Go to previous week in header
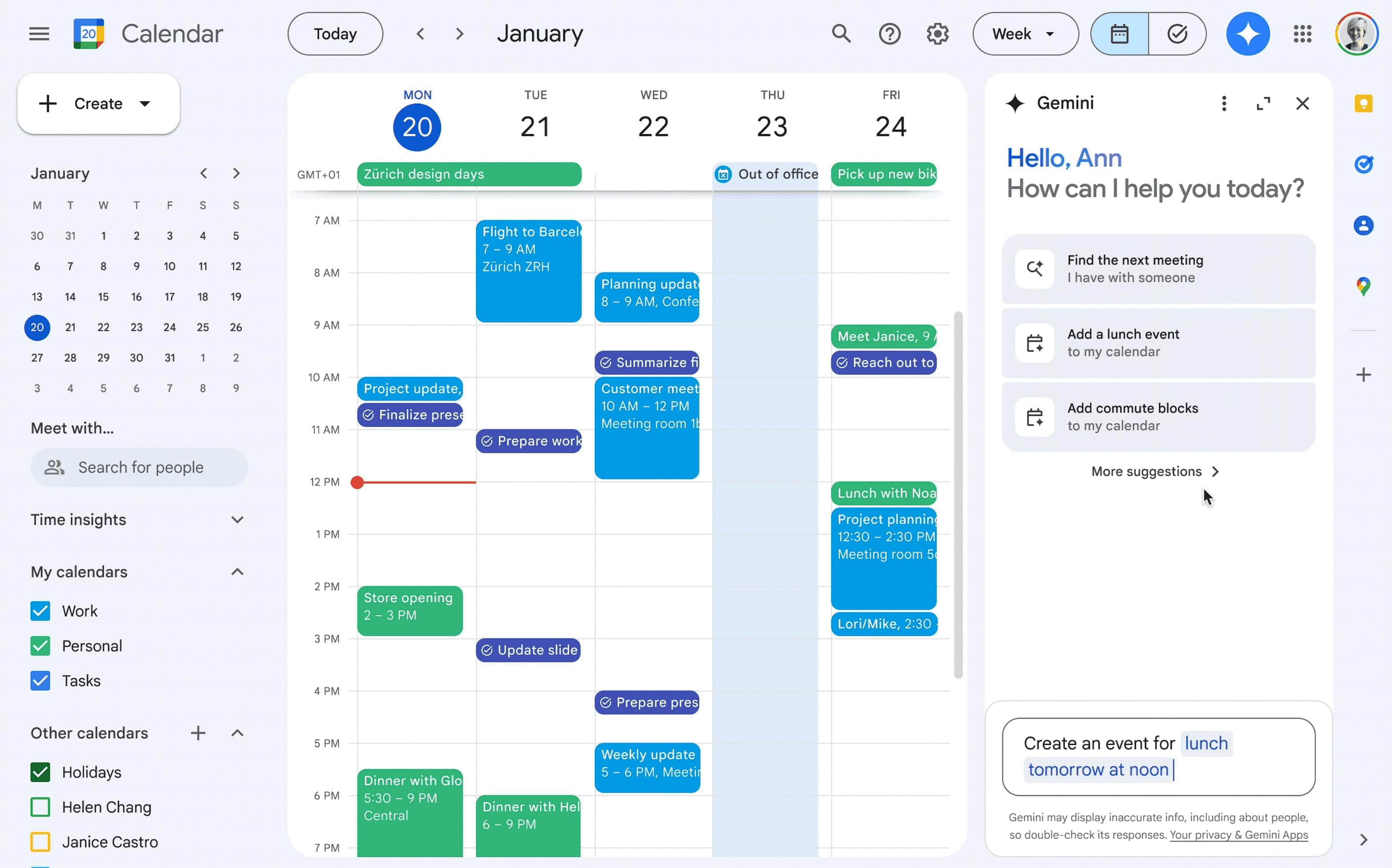 point(421,34)
